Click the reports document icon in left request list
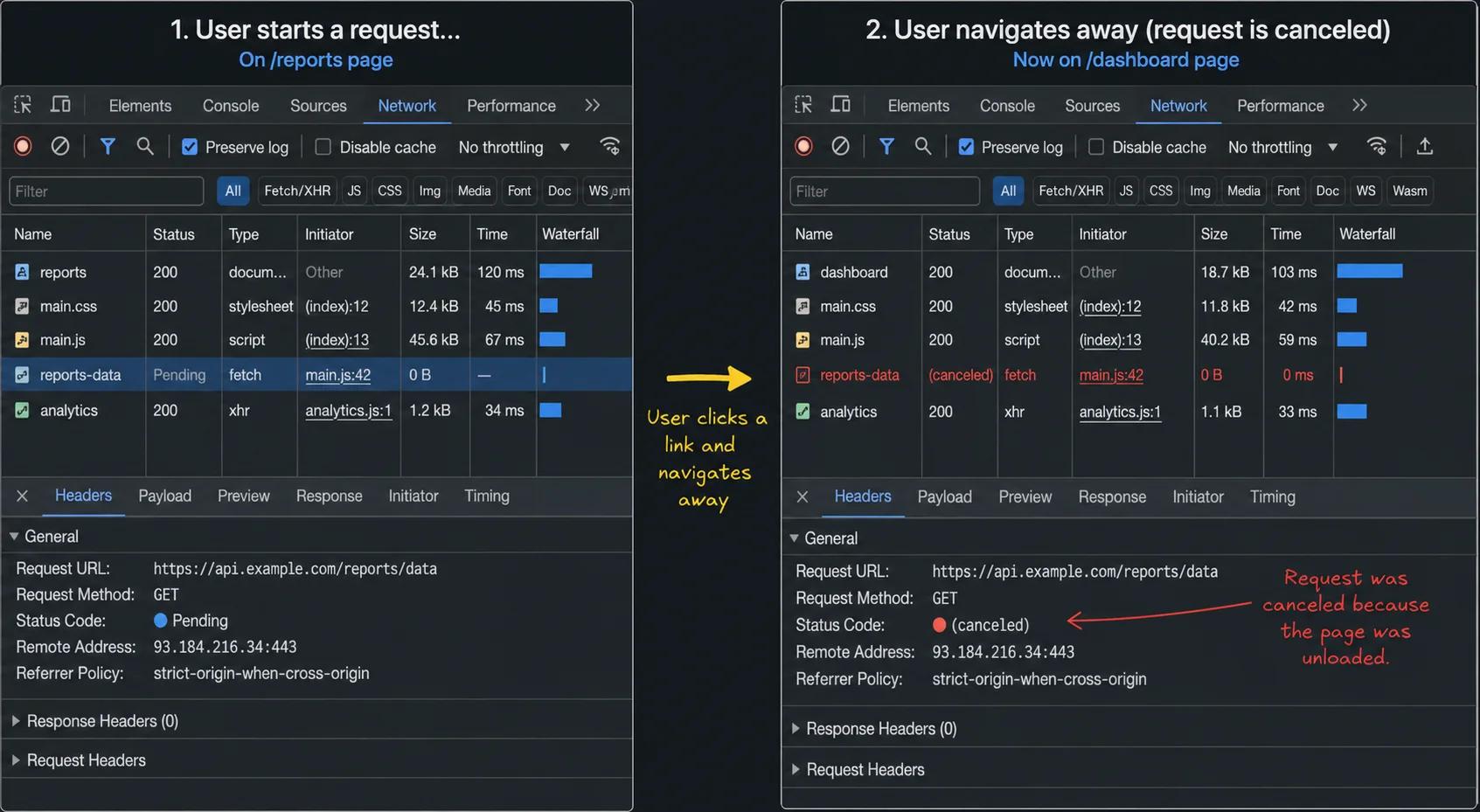This screenshot has width=1480, height=812. point(22,272)
